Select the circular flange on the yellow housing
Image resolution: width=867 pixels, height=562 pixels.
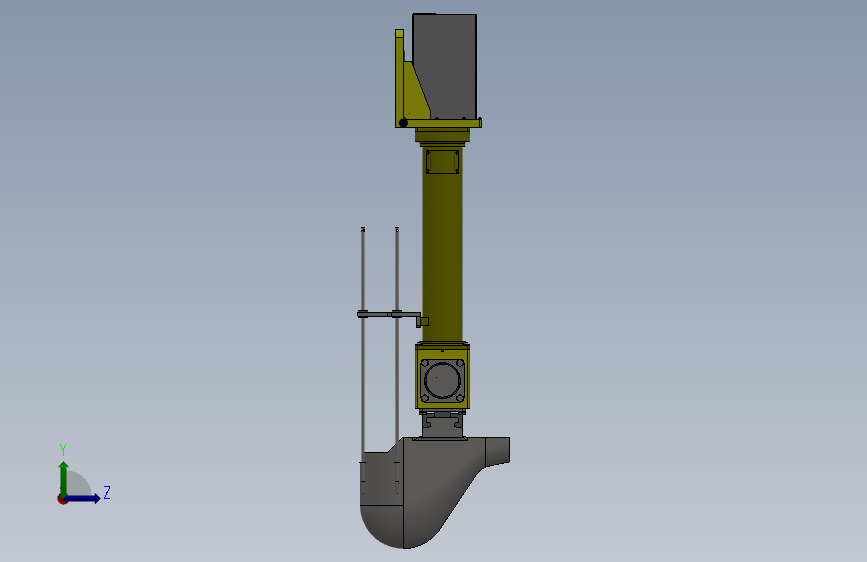tap(442, 381)
